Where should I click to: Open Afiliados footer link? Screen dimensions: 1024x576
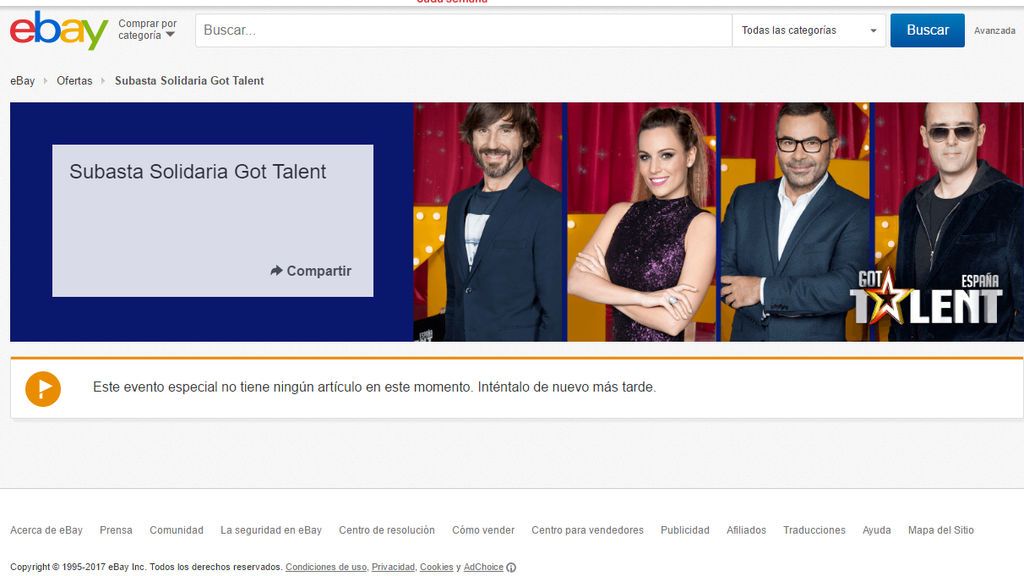746,530
